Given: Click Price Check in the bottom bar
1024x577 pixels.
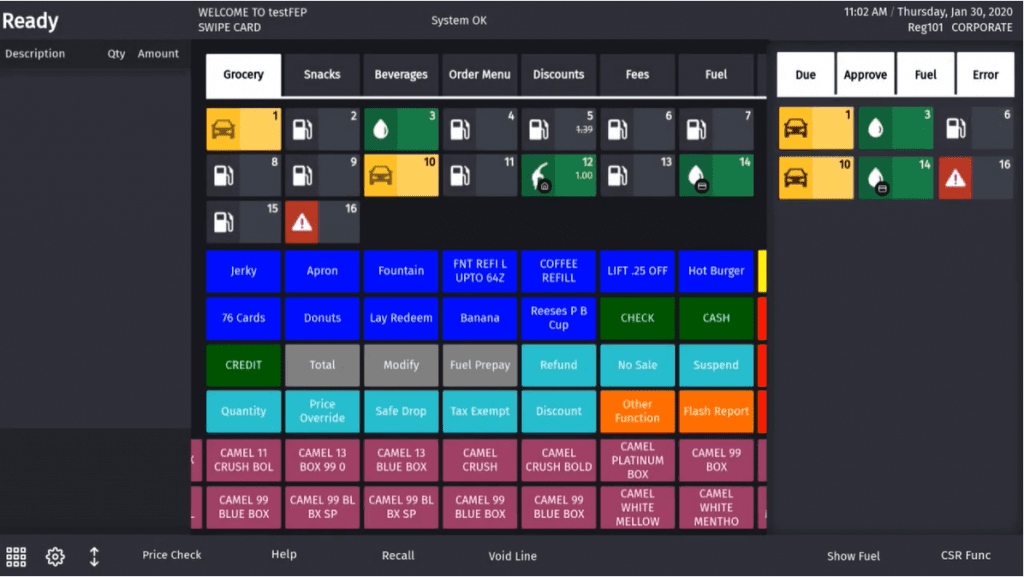Looking at the screenshot, I should click(171, 555).
